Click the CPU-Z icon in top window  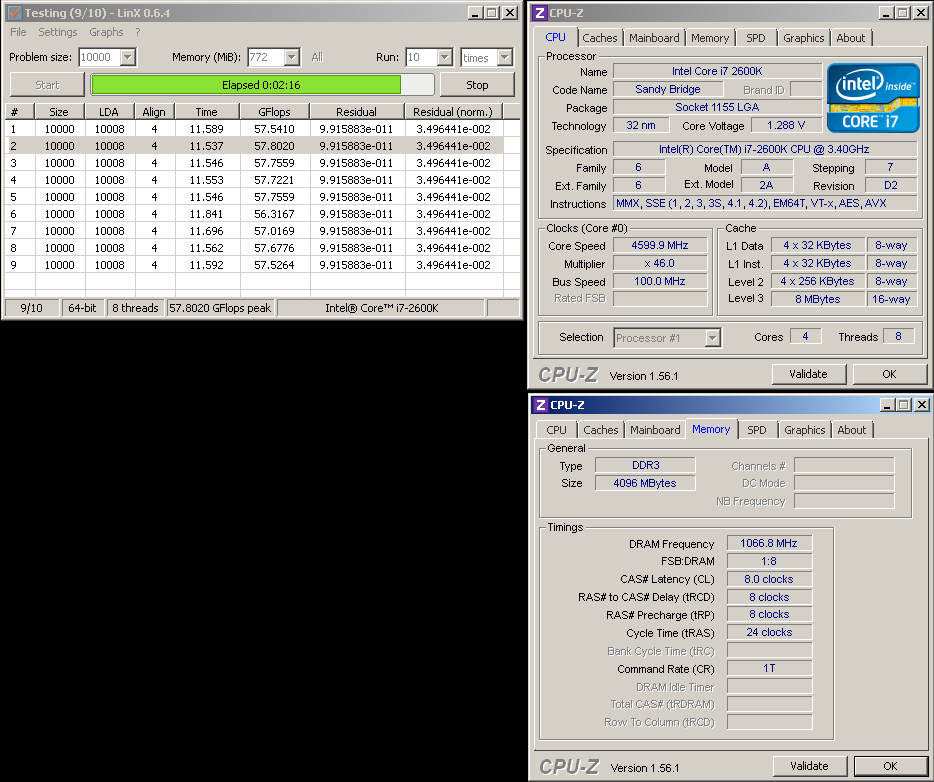(x=540, y=13)
